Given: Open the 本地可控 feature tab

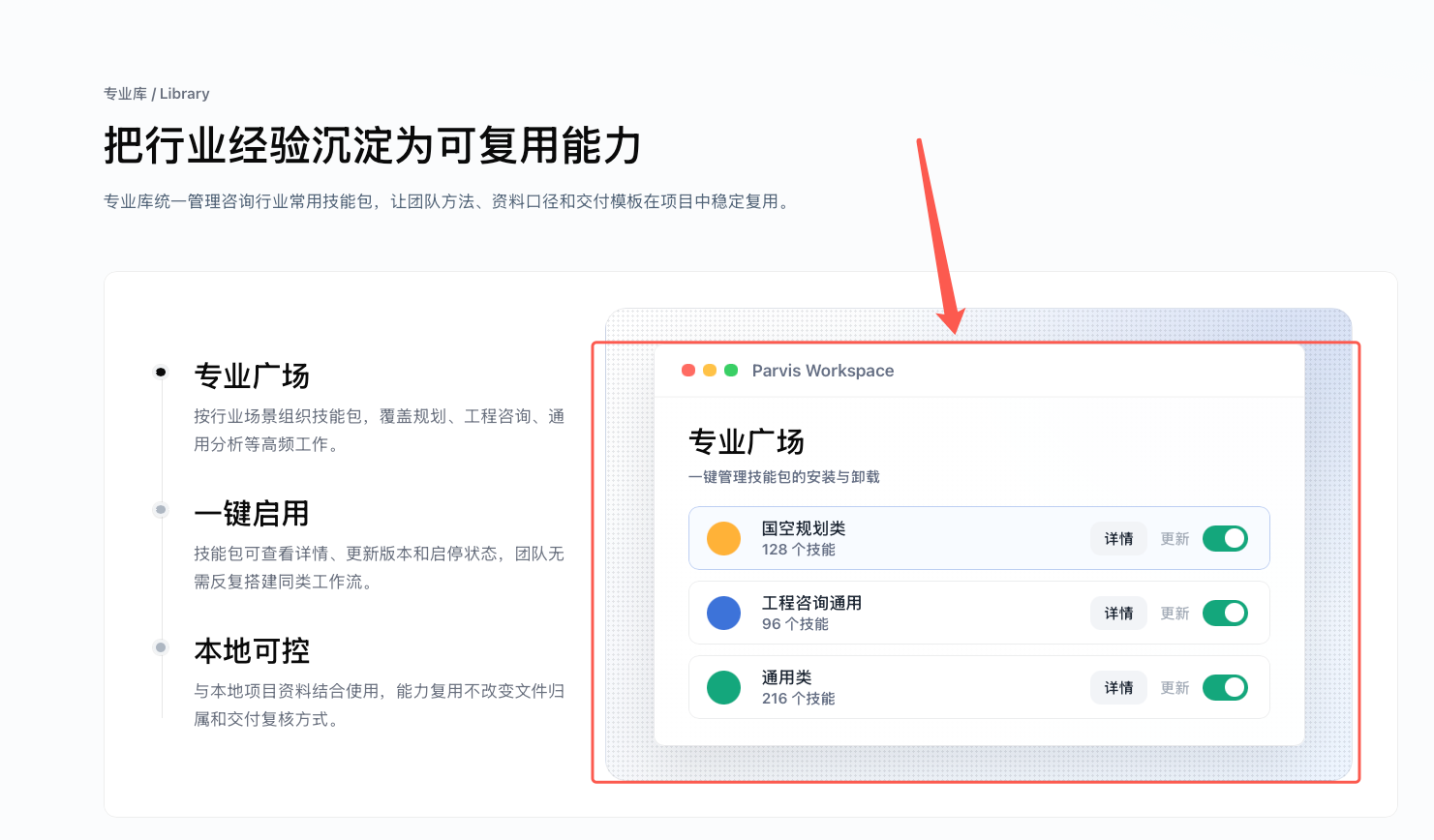Looking at the screenshot, I should [x=252, y=650].
